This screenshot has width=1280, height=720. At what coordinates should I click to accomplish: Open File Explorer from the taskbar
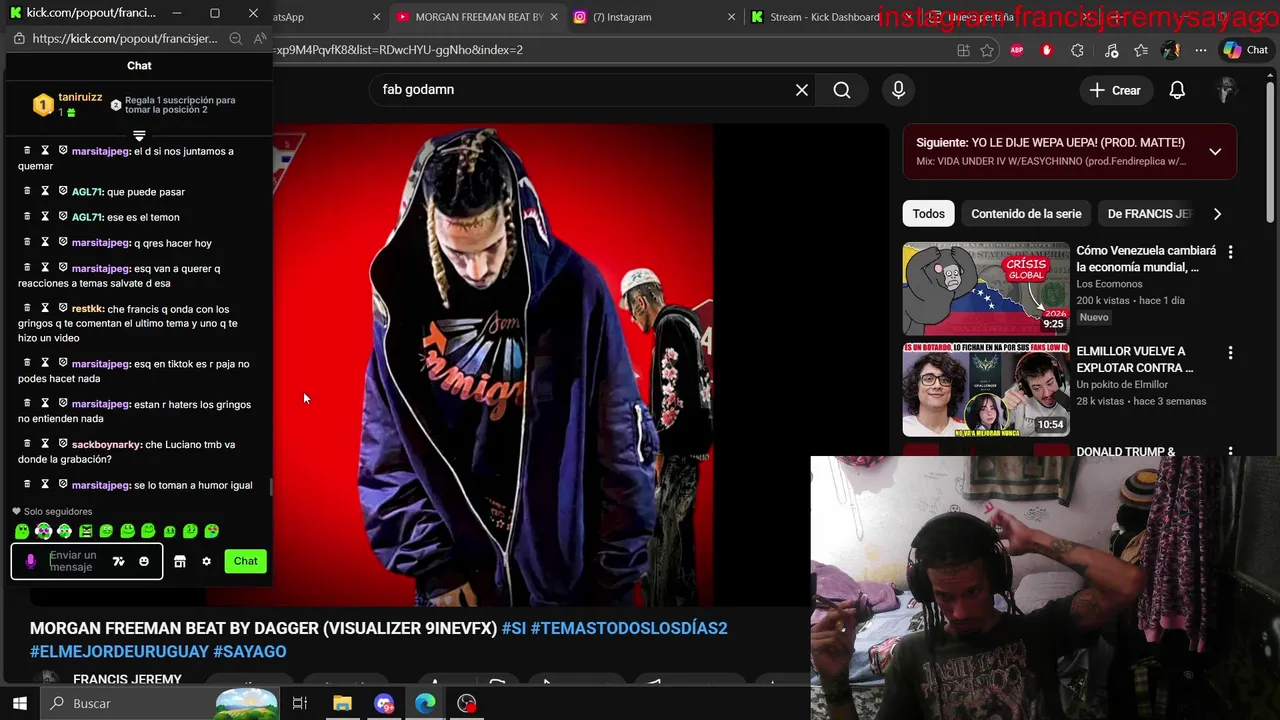[x=342, y=704]
